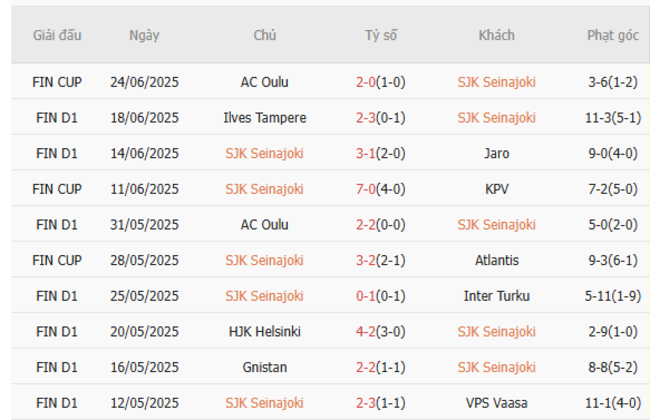Viewport: 650px width, 420px height.
Task: Click the 0-1(0-1) score against Inter Turku
Action: [x=380, y=296]
